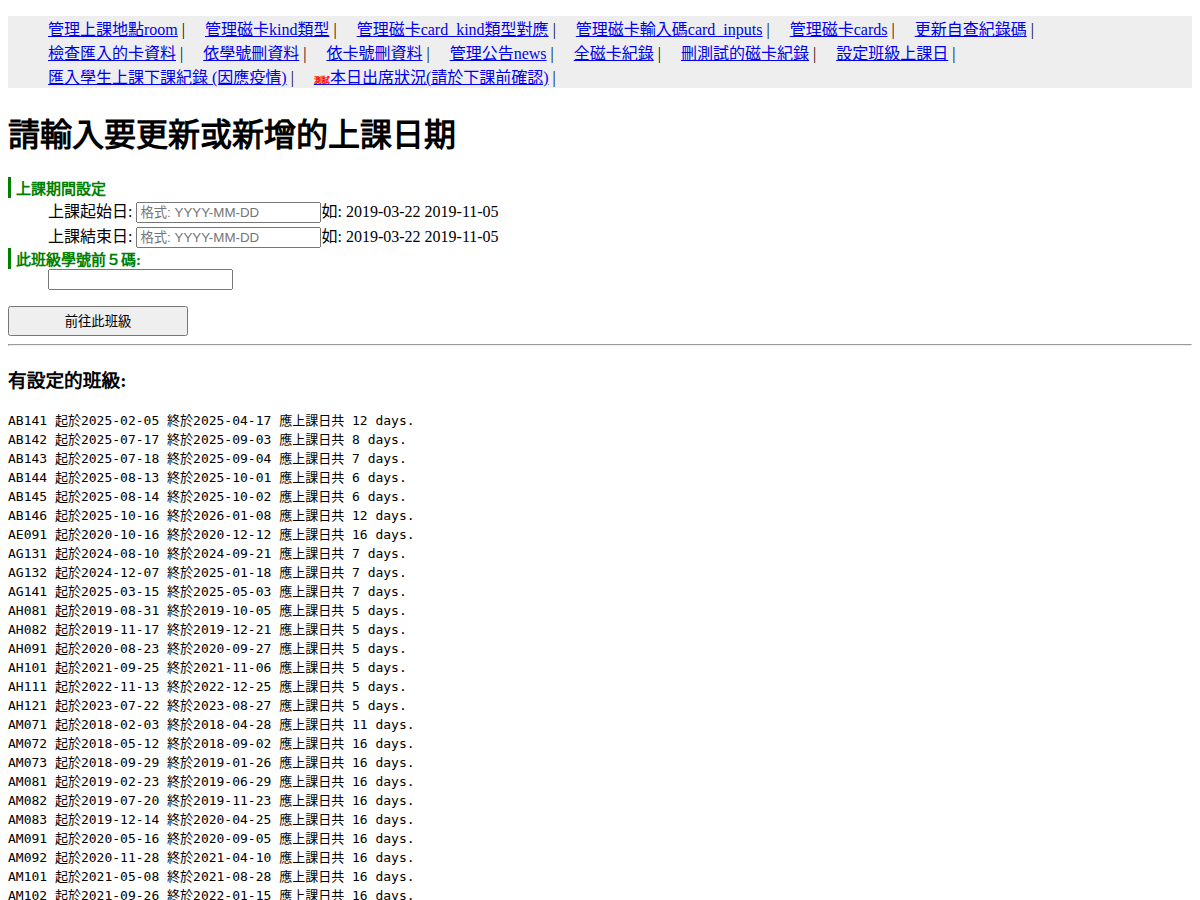This screenshot has width=1200, height=900.
Task: Click the red new icon beside 本日出席狀況
Action: (x=322, y=80)
